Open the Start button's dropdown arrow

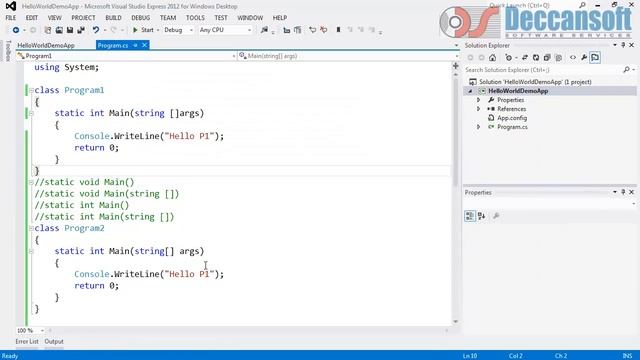pyautogui.click(x=158, y=30)
